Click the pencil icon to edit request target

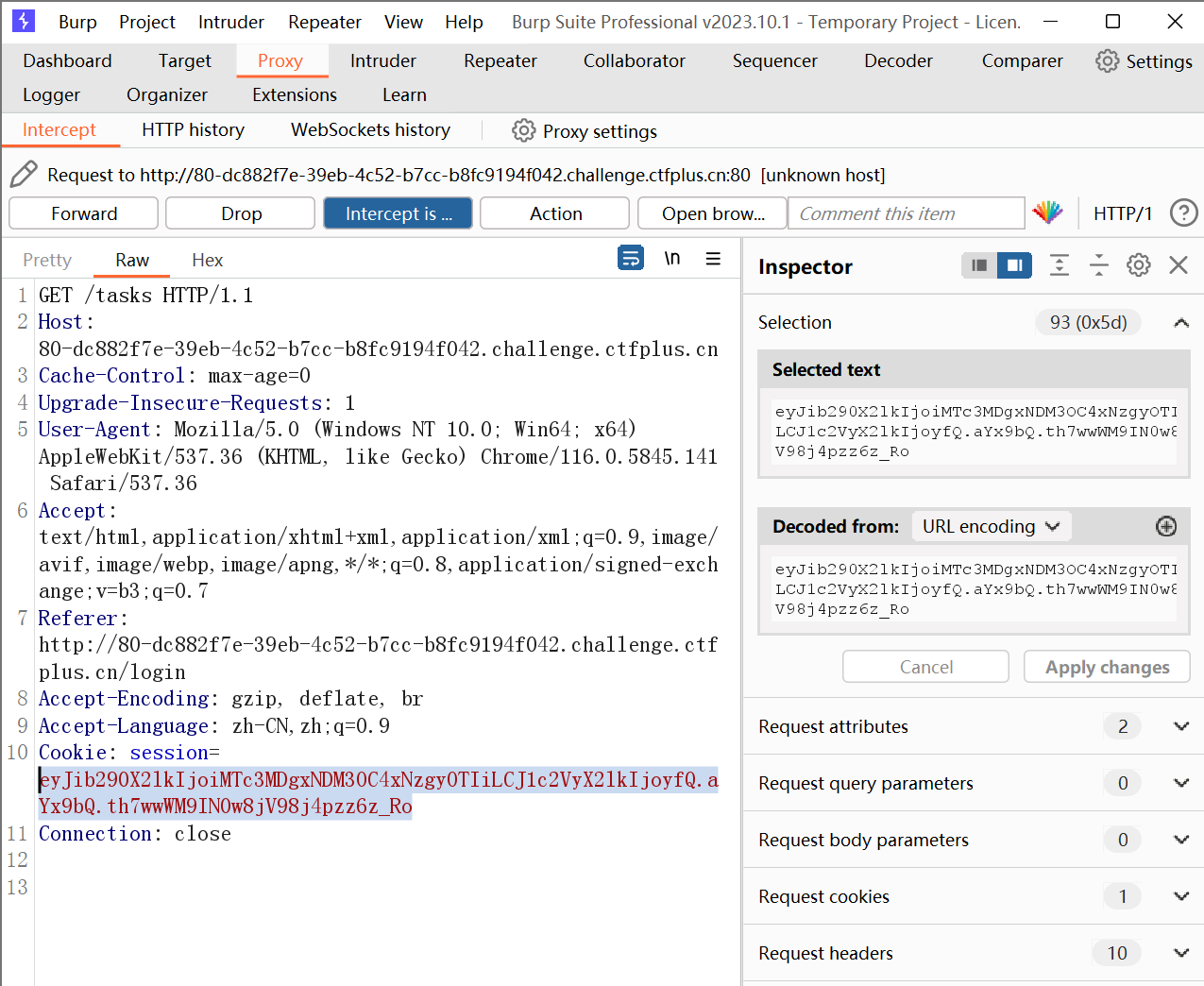point(24,175)
